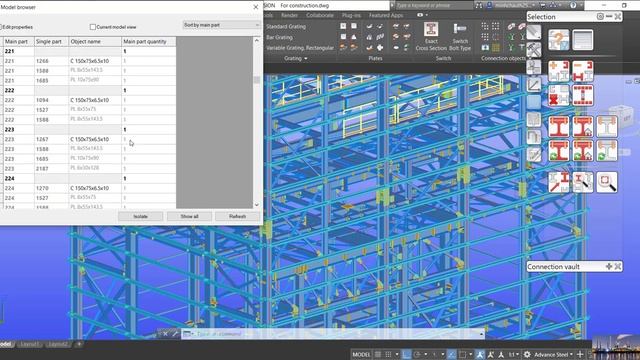
Task: Click the Main part quantity column header
Action: 149,42
